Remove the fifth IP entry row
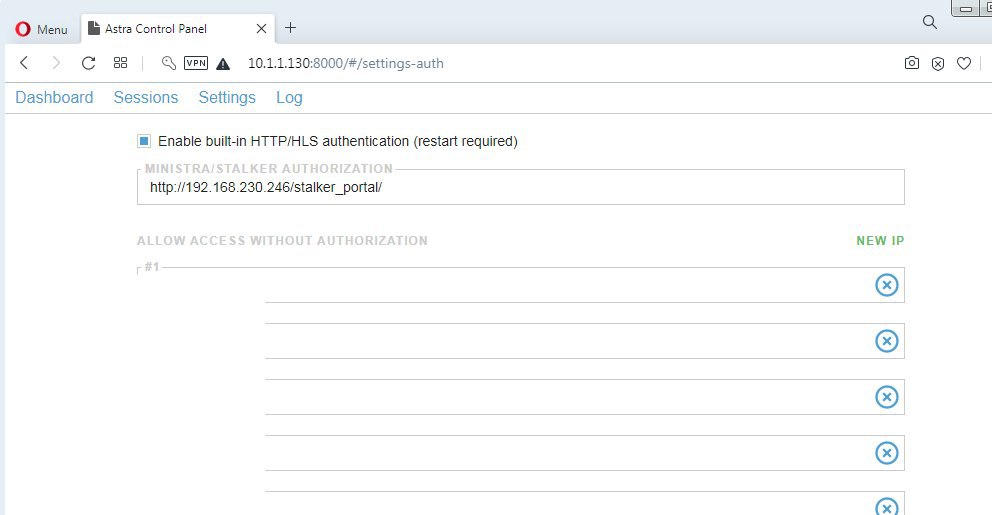This screenshot has height=515, width=992. pos(886,507)
